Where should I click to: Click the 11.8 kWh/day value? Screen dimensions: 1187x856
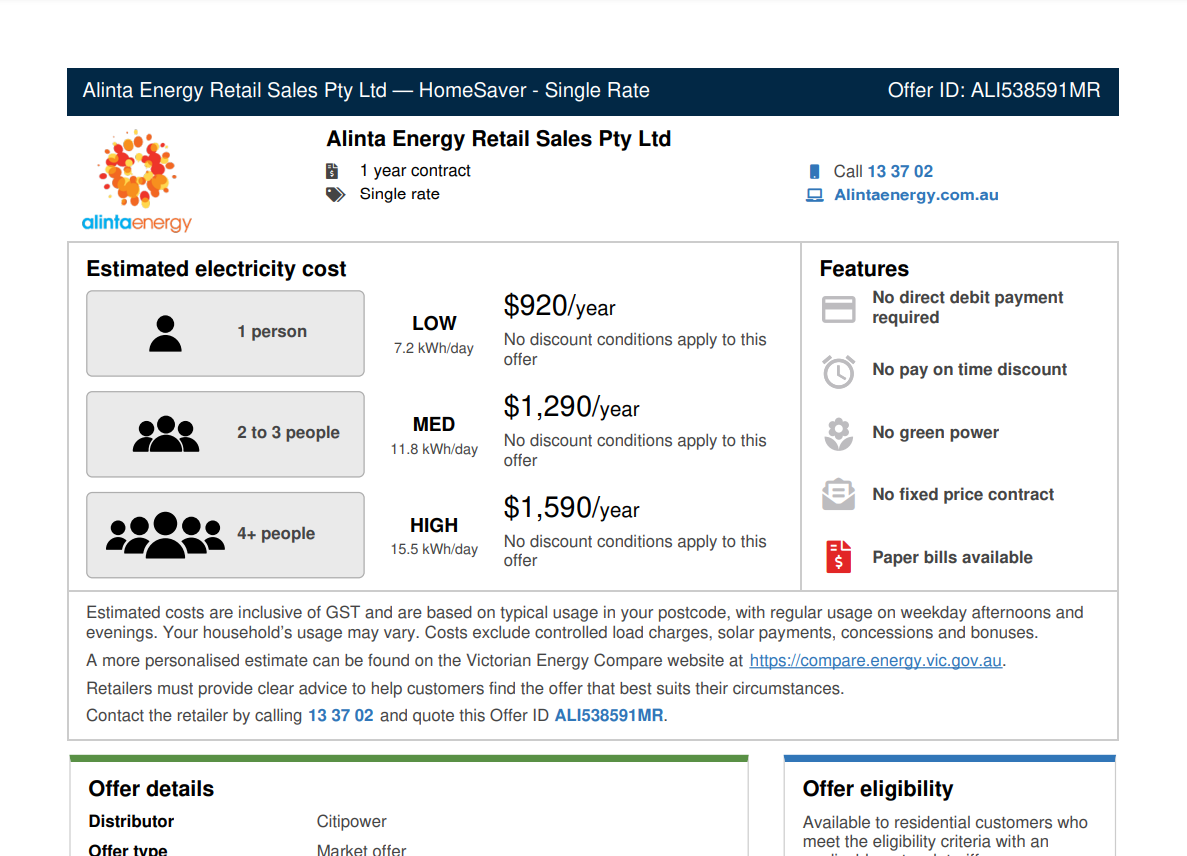tap(434, 449)
